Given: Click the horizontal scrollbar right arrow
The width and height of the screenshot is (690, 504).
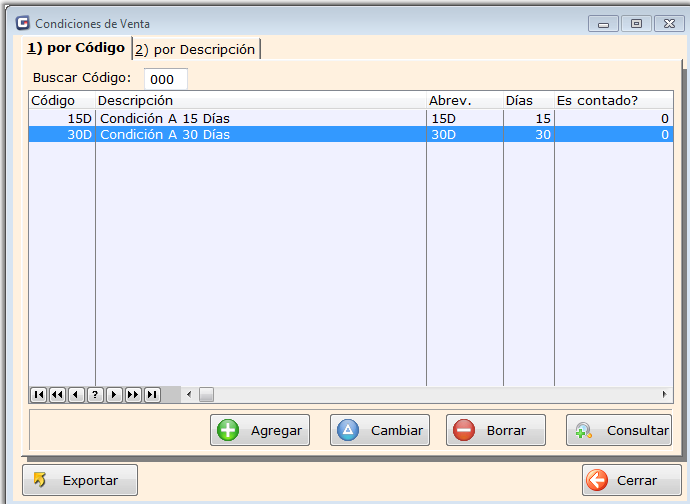Looking at the screenshot, I should (665, 395).
